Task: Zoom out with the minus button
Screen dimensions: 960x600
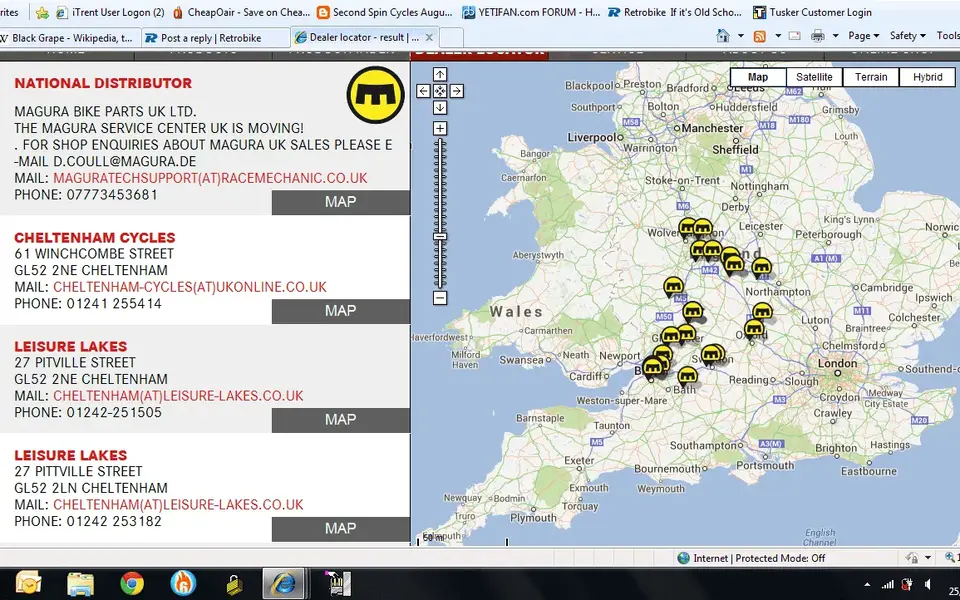Action: point(440,298)
